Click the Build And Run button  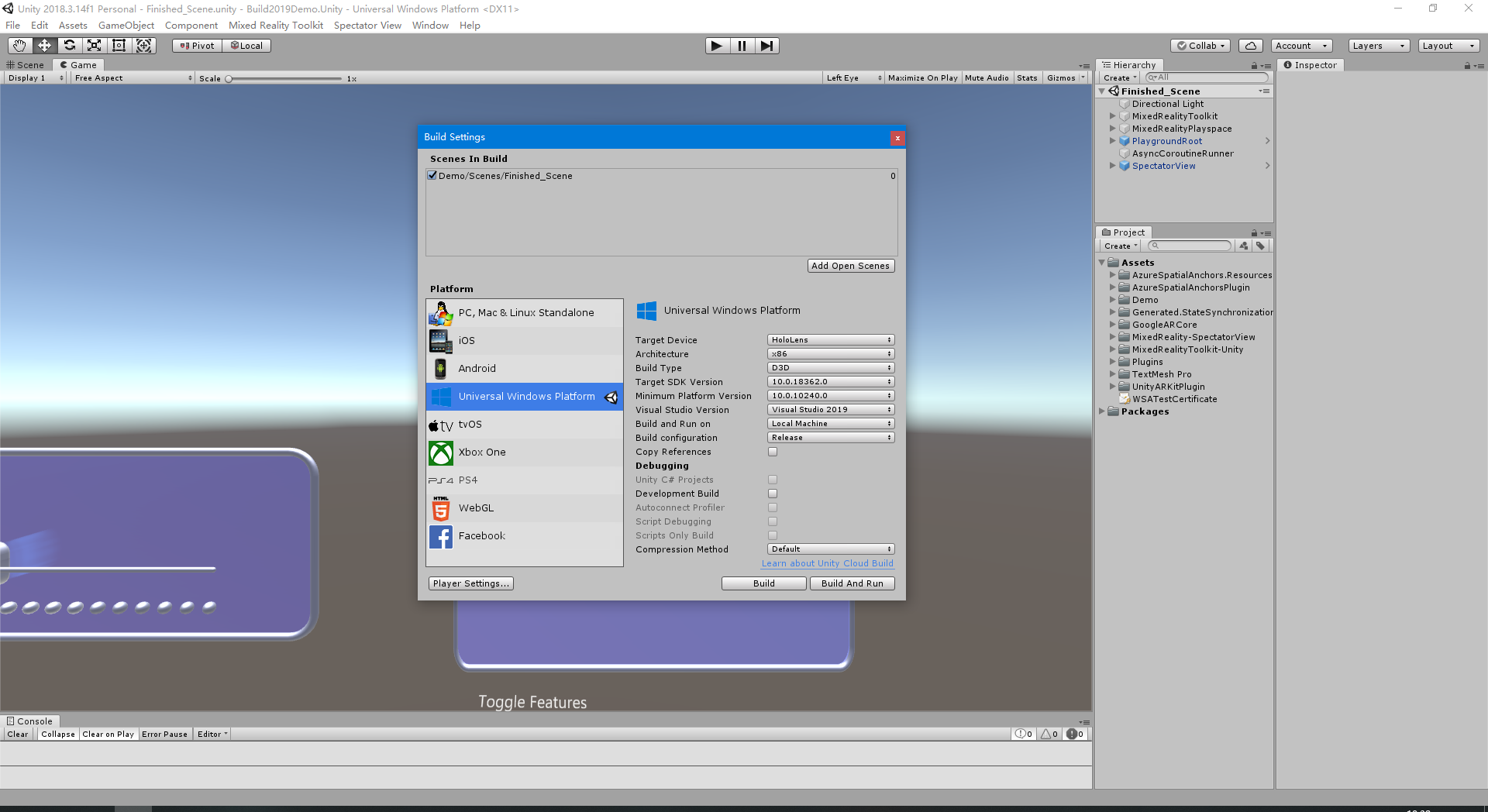coord(852,583)
